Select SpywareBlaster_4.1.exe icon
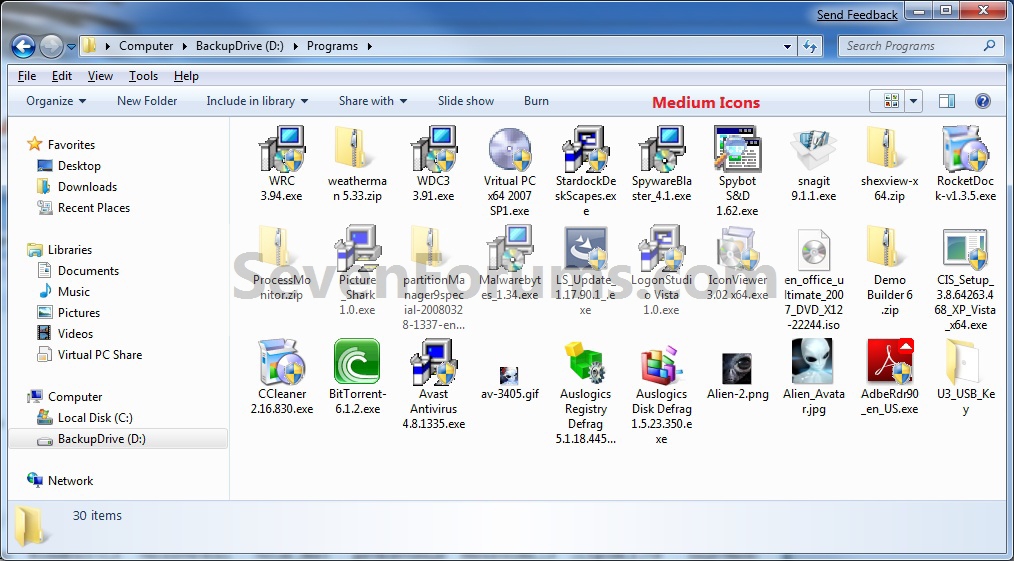1014x561 pixels. 662,149
